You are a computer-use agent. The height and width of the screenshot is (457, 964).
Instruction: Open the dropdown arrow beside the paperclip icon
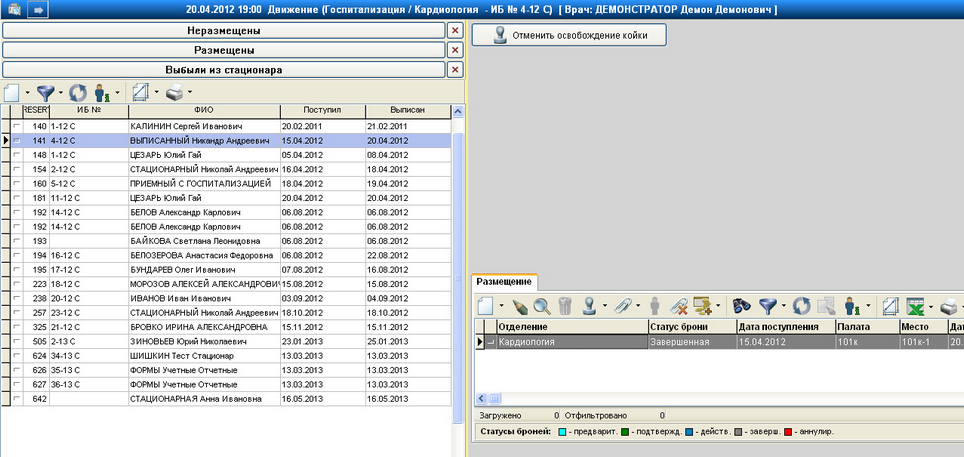click(638, 305)
